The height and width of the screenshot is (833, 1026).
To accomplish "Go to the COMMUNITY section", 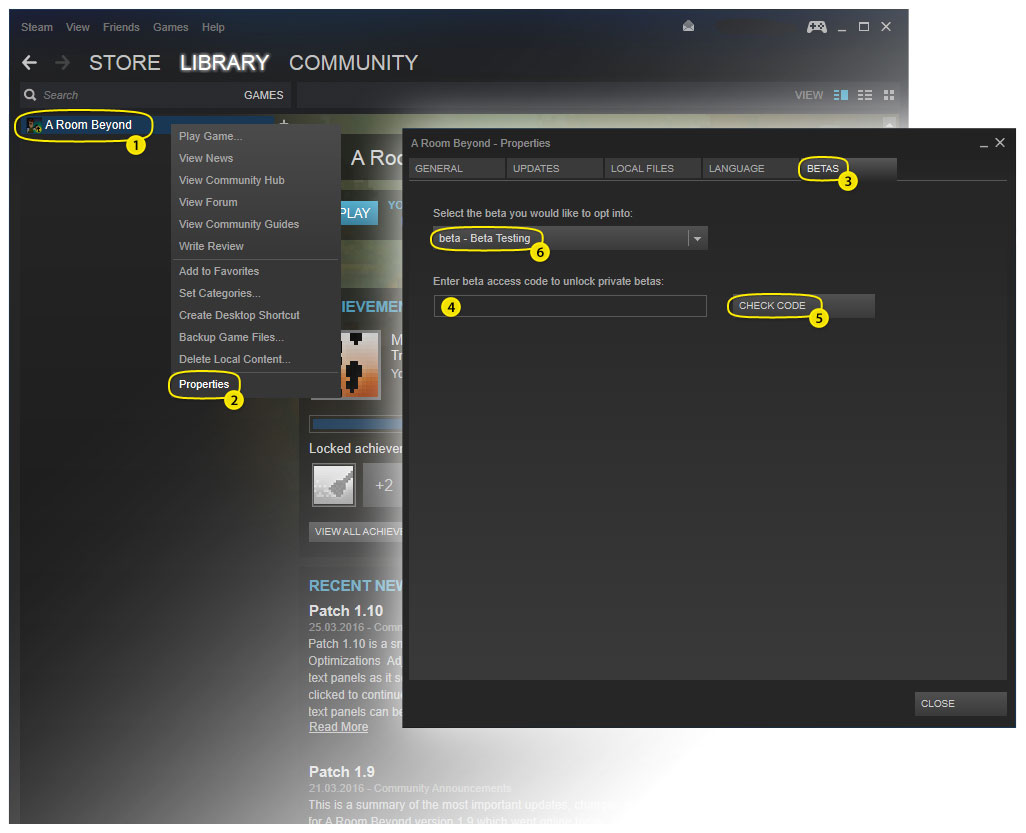I will 353,63.
